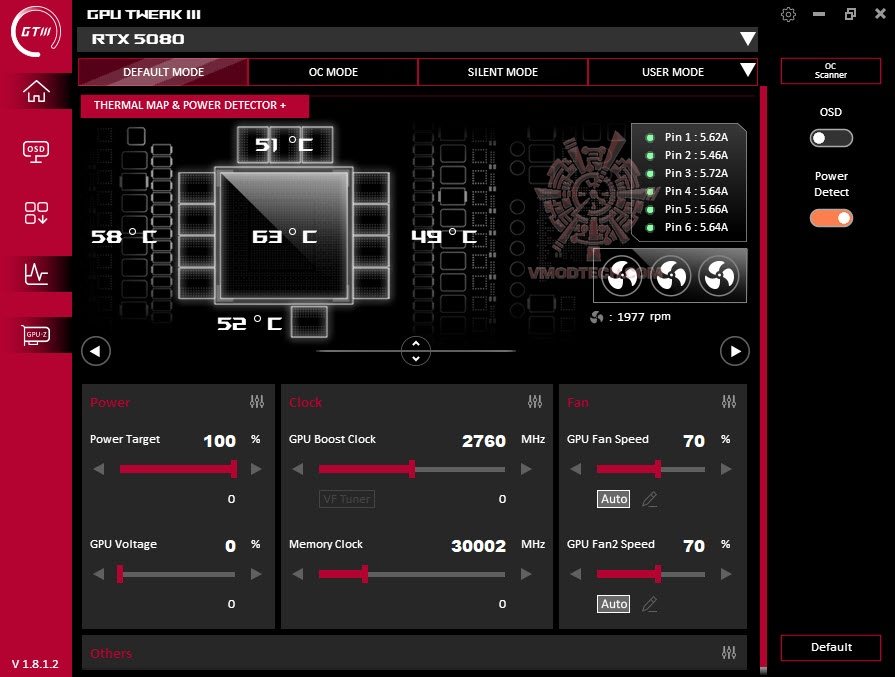
Task: Increase GPU Fan Speed with right arrow
Action: coord(726,469)
